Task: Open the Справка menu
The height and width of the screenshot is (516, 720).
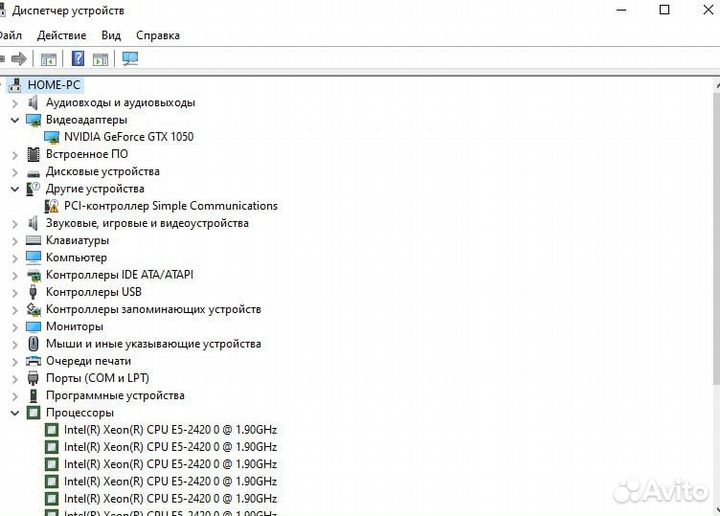Action: click(x=157, y=35)
